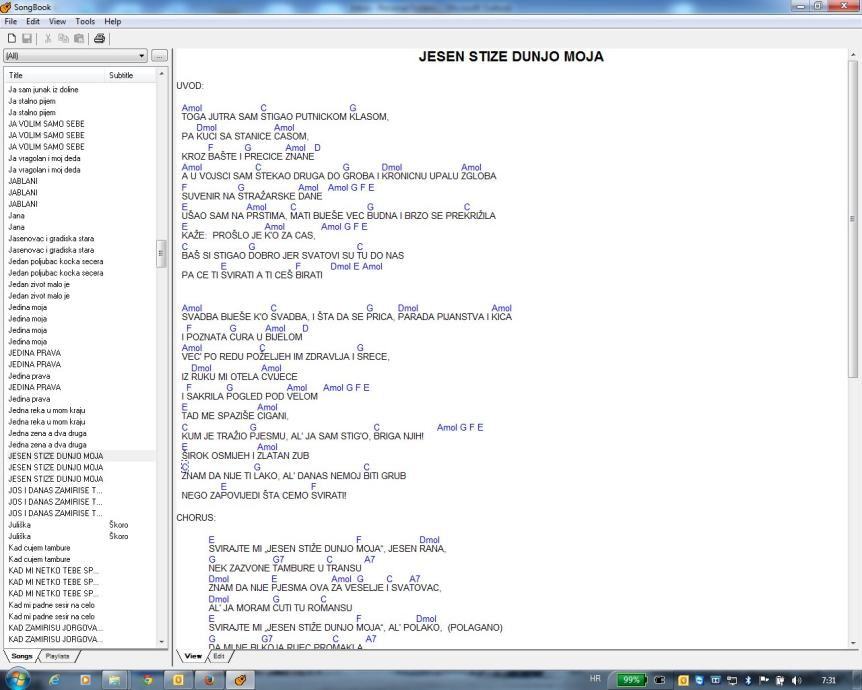This screenshot has width=862, height=690.
Task: Open Google Chrome from the taskbar
Action: pyautogui.click(x=147, y=678)
